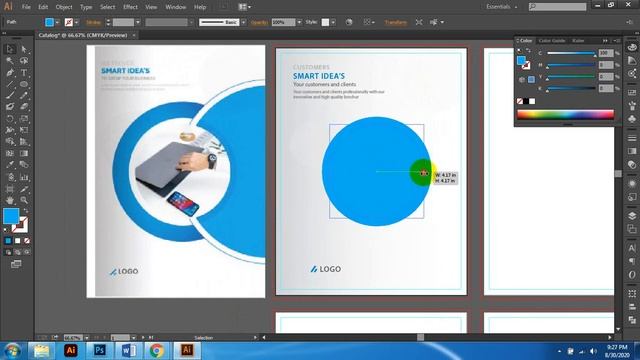This screenshot has height=360, width=640.
Task: Select the Scale tool
Action: click(x=24, y=119)
